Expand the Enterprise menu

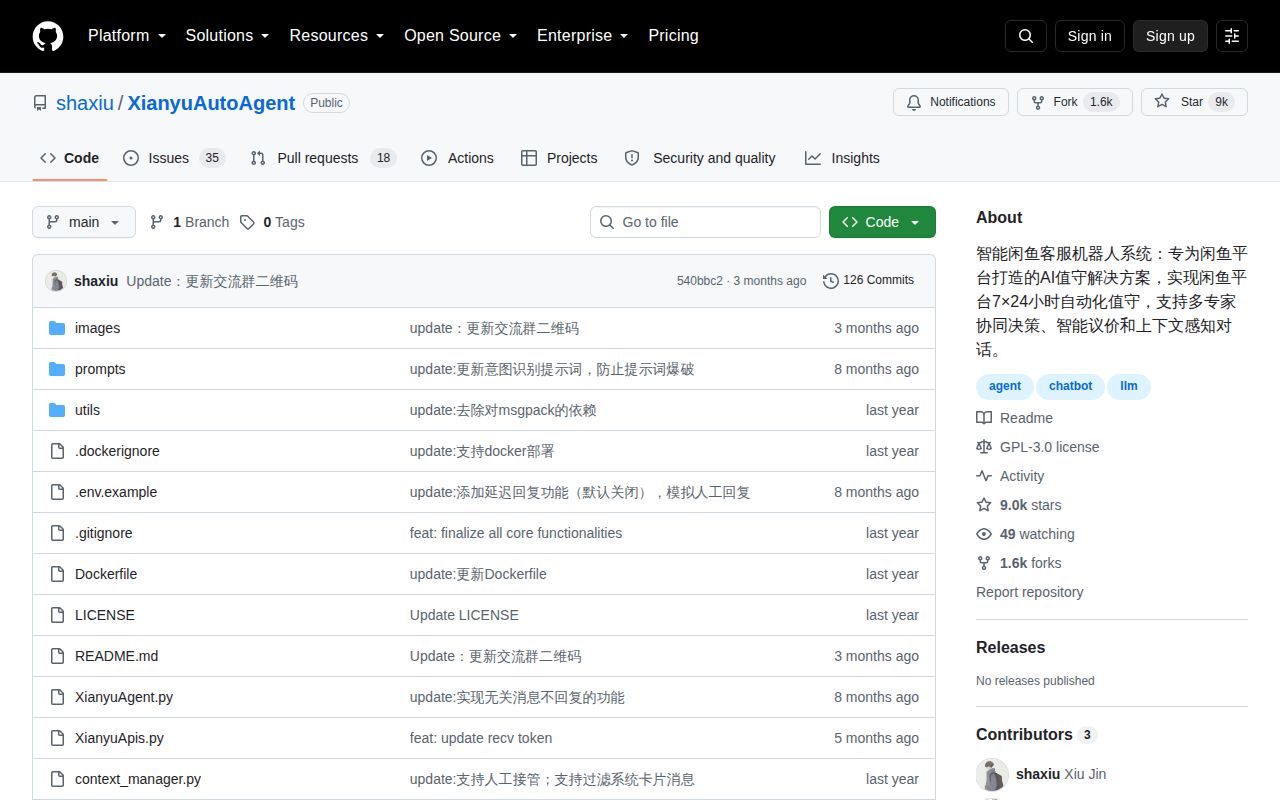pyautogui.click(x=582, y=36)
